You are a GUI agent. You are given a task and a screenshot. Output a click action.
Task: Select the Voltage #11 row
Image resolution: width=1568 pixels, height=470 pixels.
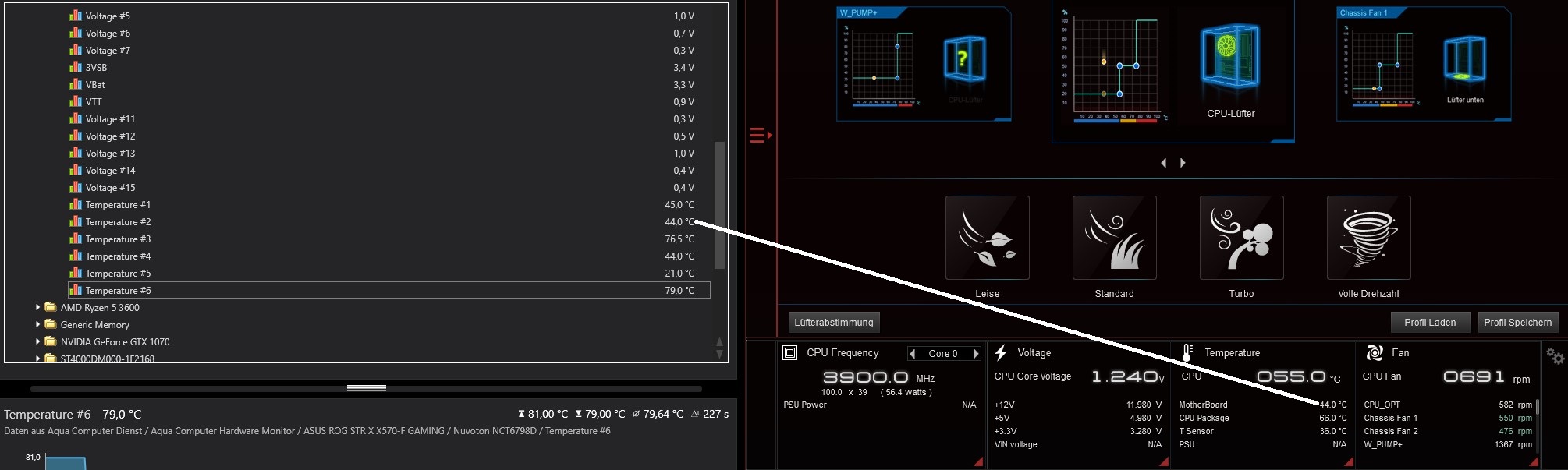pos(389,118)
